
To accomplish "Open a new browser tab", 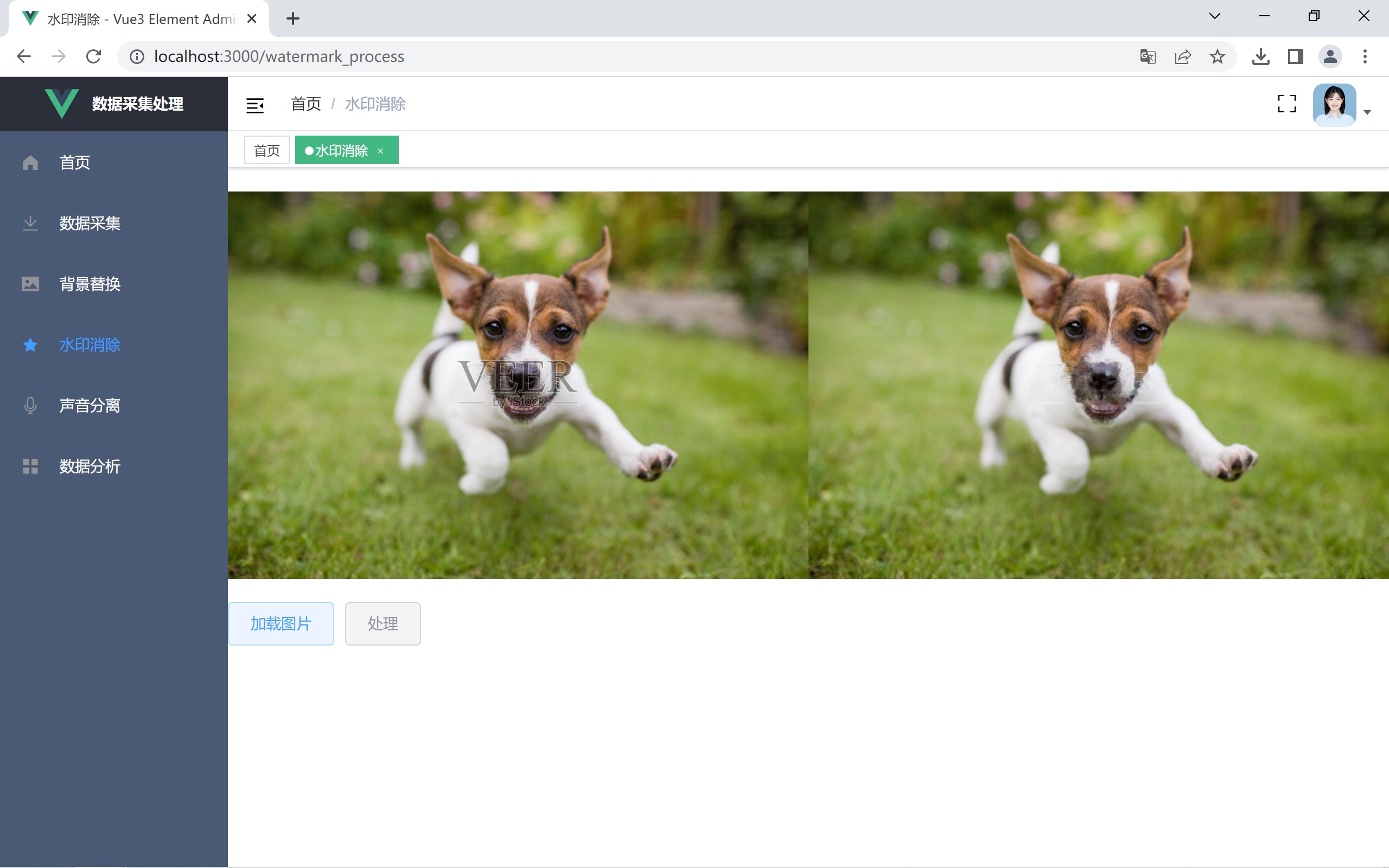I will tap(293, 18).
